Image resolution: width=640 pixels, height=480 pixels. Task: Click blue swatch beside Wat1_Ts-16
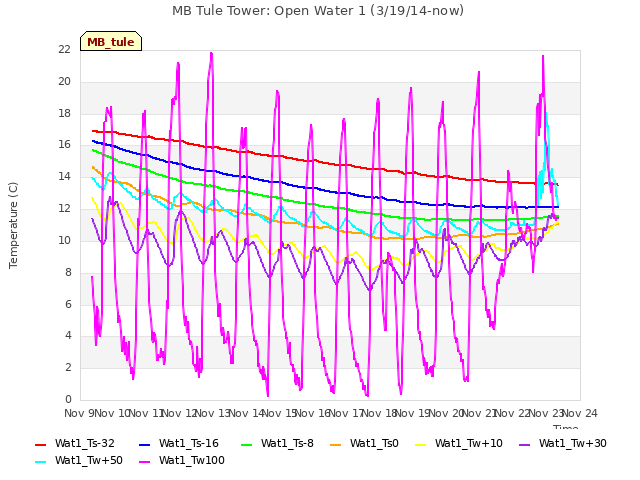click(144, 444)
